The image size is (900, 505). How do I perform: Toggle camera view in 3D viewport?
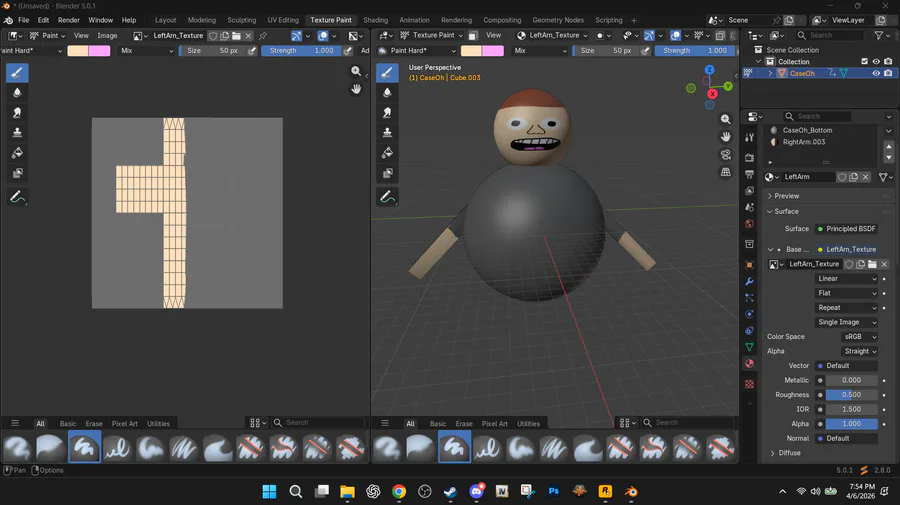(726, 155)
